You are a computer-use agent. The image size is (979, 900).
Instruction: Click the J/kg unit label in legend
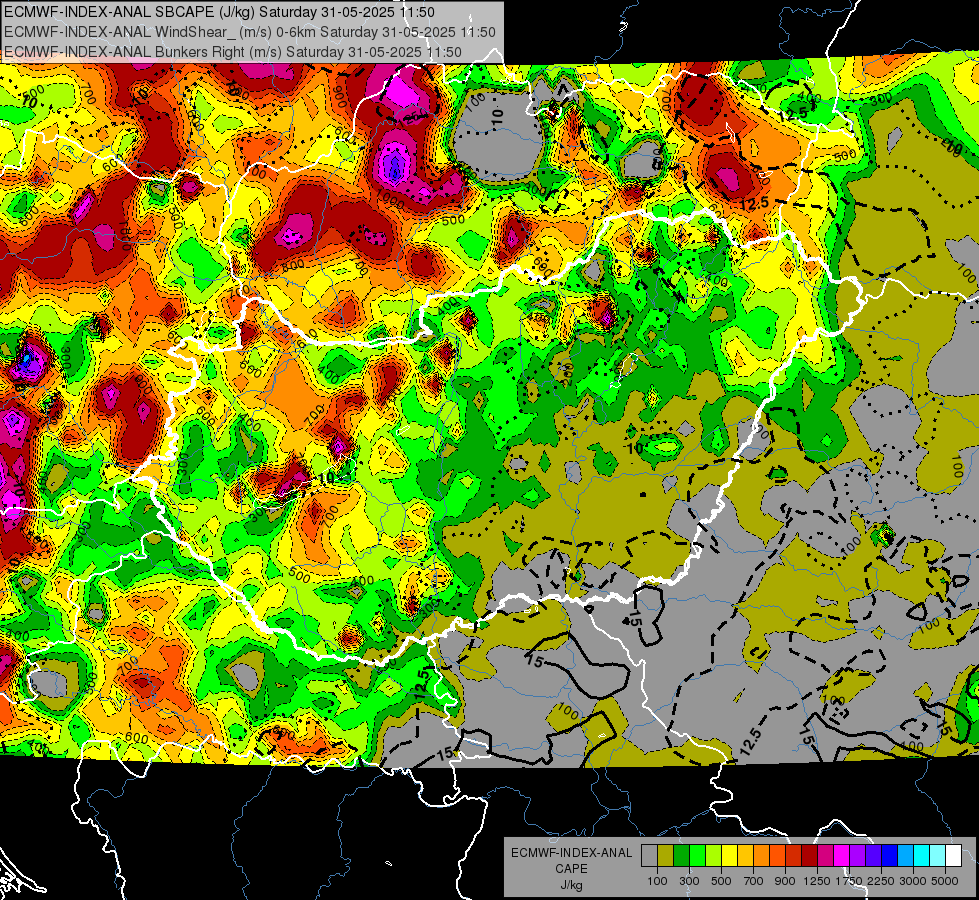pos(571,885)
